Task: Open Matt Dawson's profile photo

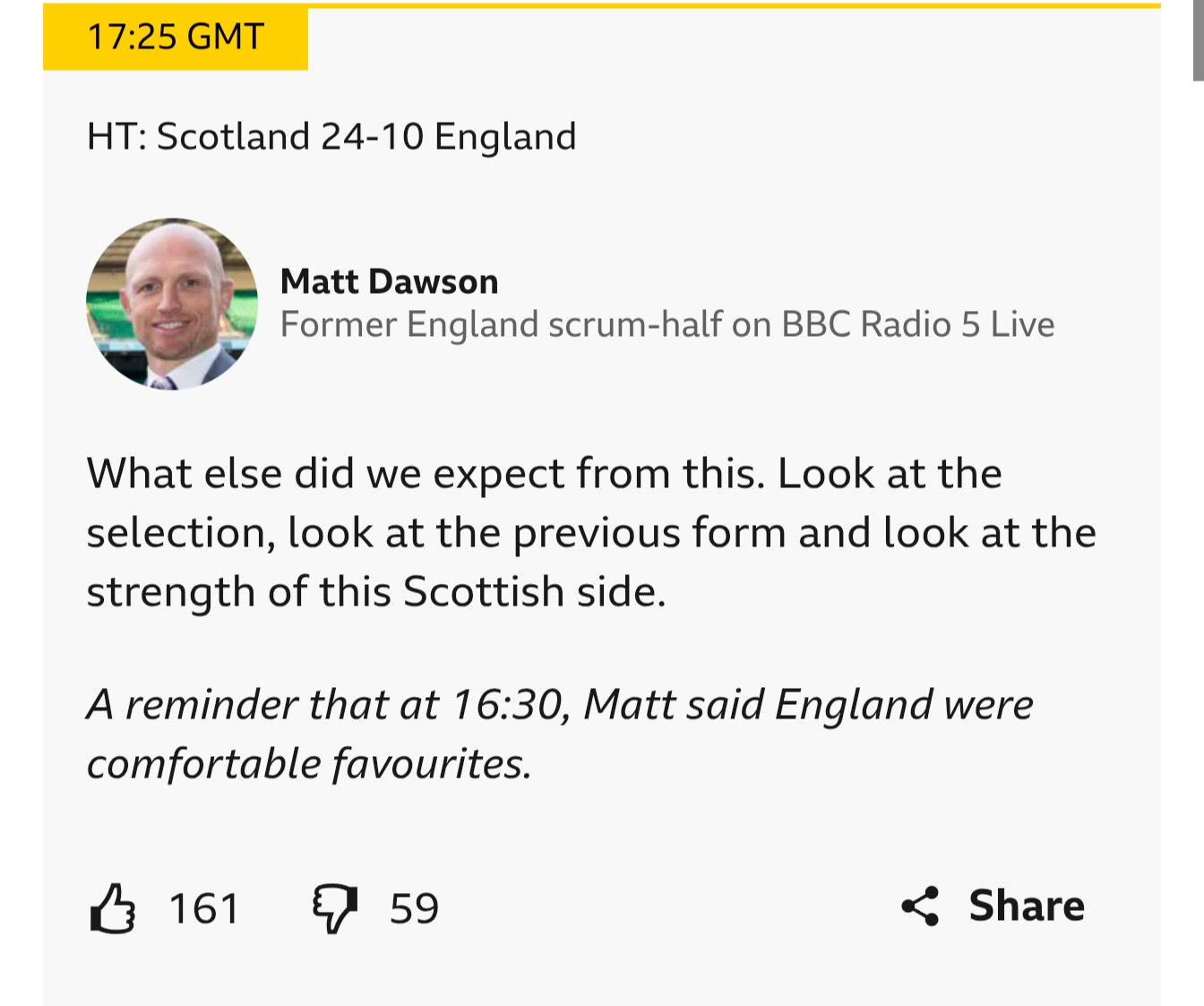Action: pos(172,305)
